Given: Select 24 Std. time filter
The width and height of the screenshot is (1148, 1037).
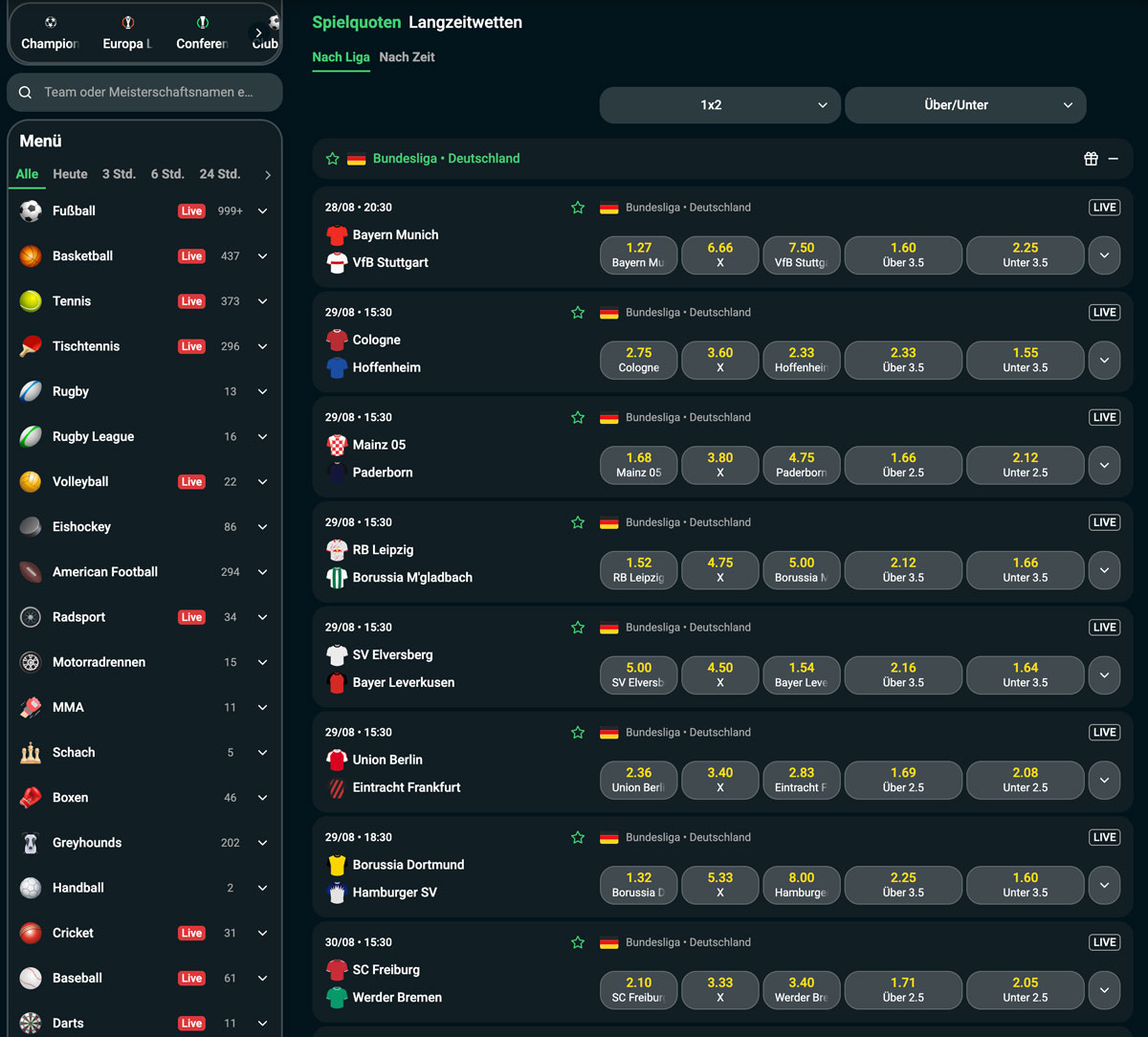Looking at the screenshot, I should (x=219, y=174).
